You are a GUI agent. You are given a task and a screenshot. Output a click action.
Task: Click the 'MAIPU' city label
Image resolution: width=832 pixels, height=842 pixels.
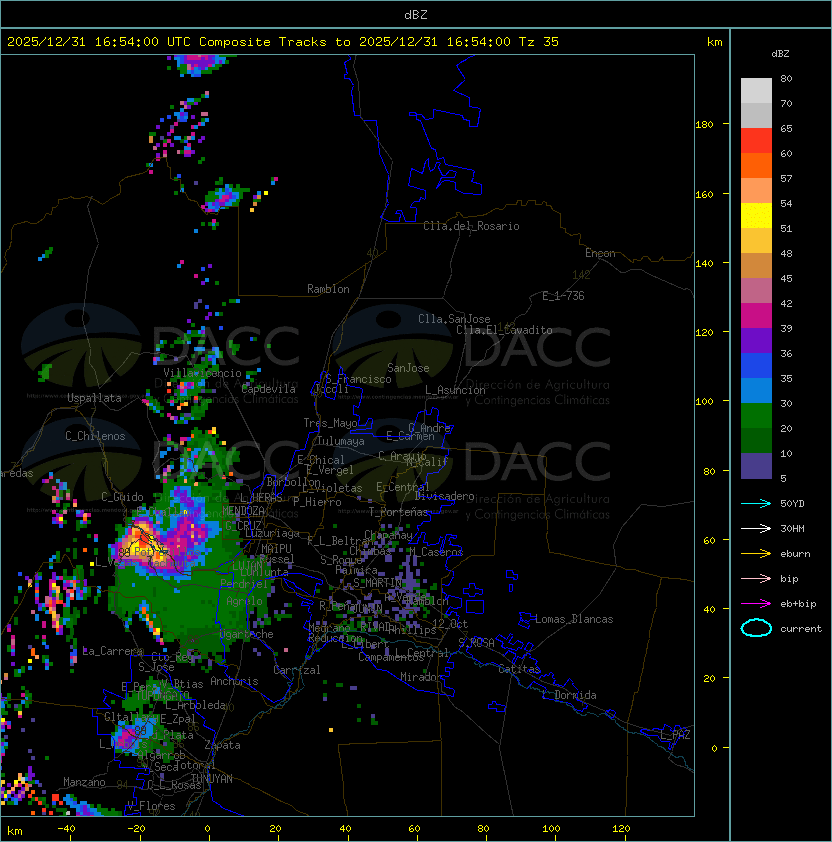click(x=276, y=549)
